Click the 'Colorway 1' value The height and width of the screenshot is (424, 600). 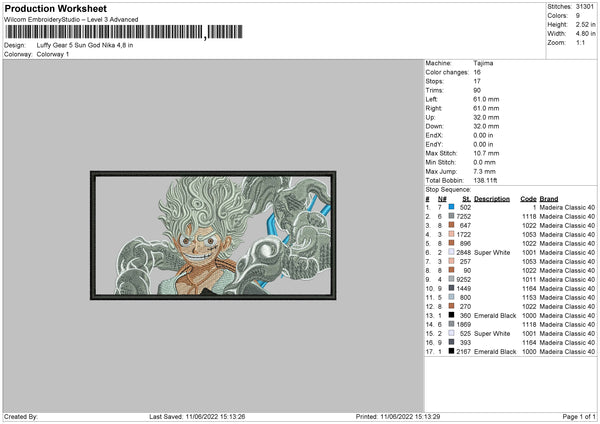click(53, 54)
